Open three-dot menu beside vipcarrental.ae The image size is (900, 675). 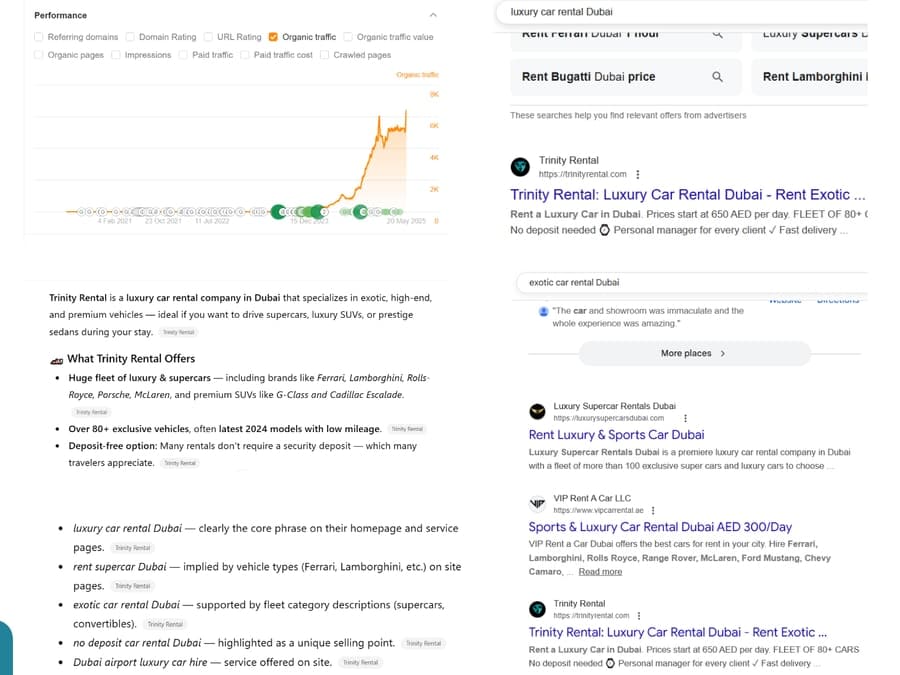tap(653, 510)
